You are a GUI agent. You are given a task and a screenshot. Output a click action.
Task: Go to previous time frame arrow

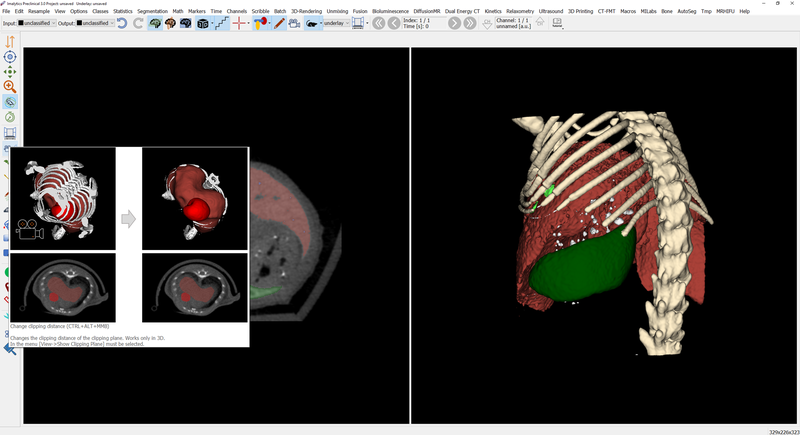(x=394, y=23)
